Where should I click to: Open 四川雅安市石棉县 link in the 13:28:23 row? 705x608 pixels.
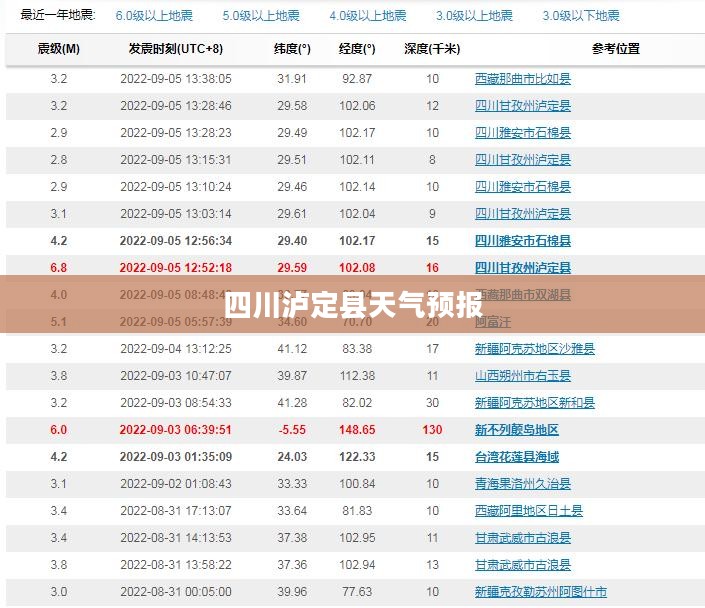[523, 133]
